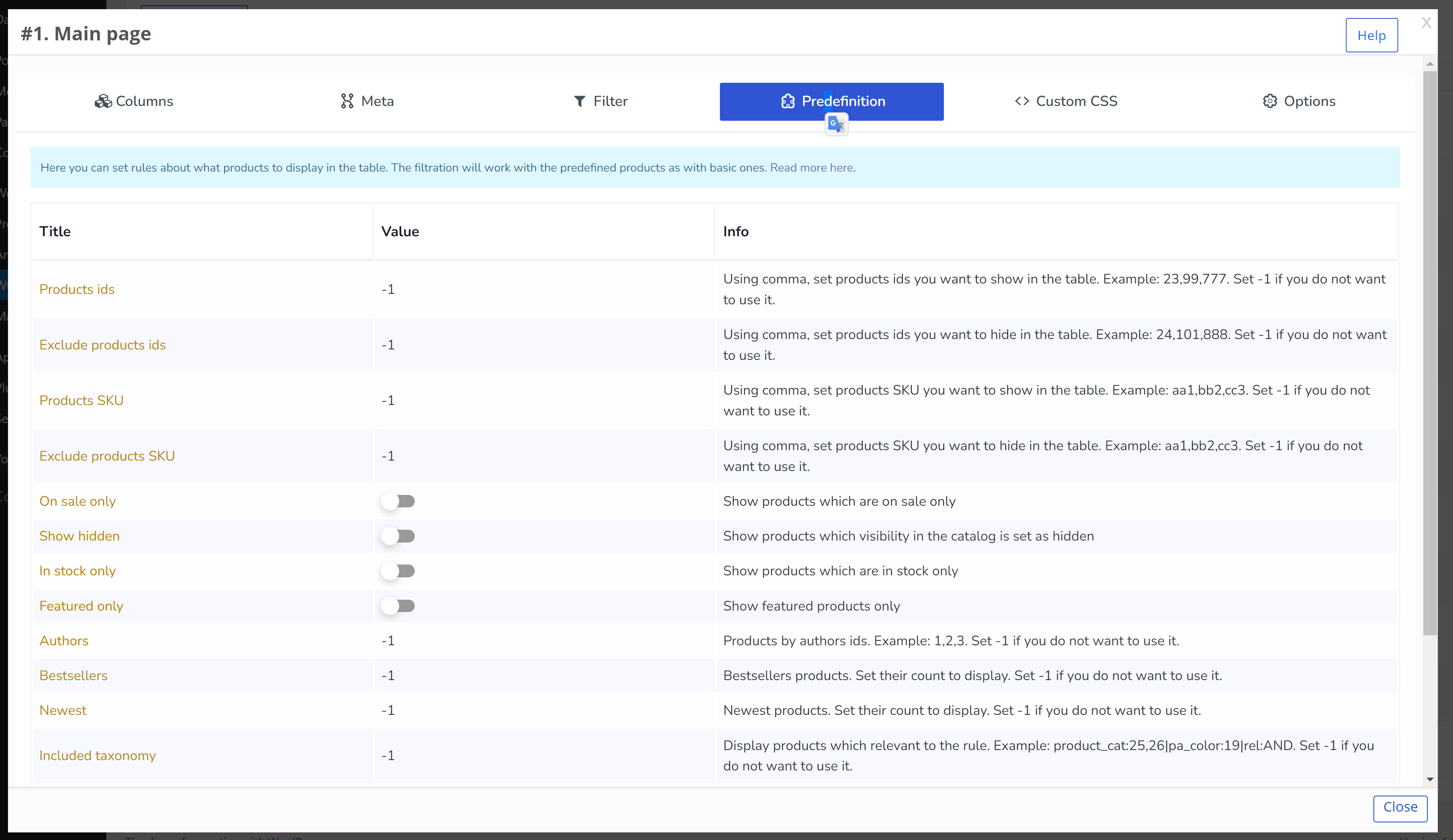This screenshot has width=1453, height=840.
Task: Click the Columns tab cubes icon
Action: (103, 102)
